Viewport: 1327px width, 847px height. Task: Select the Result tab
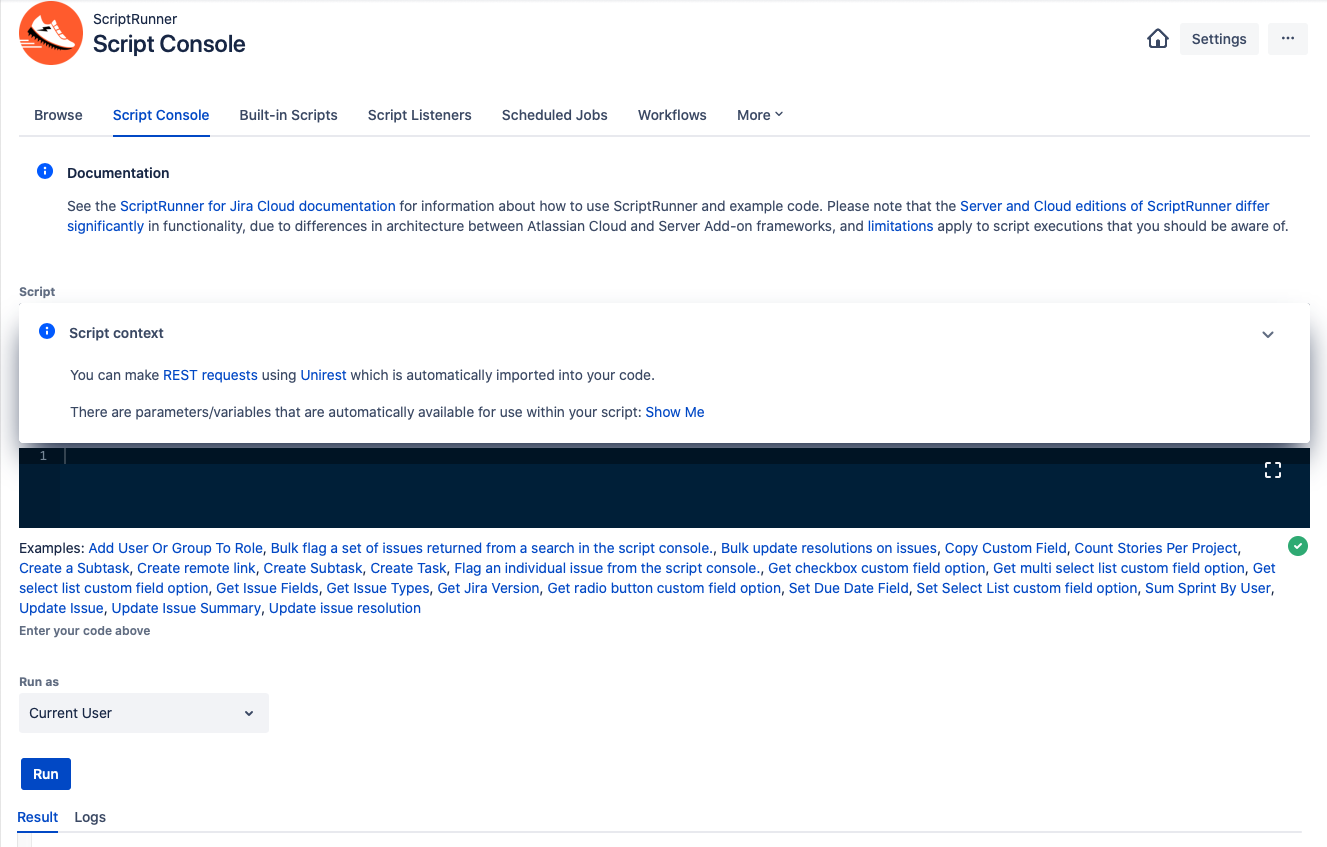click(x=38, y=817)
